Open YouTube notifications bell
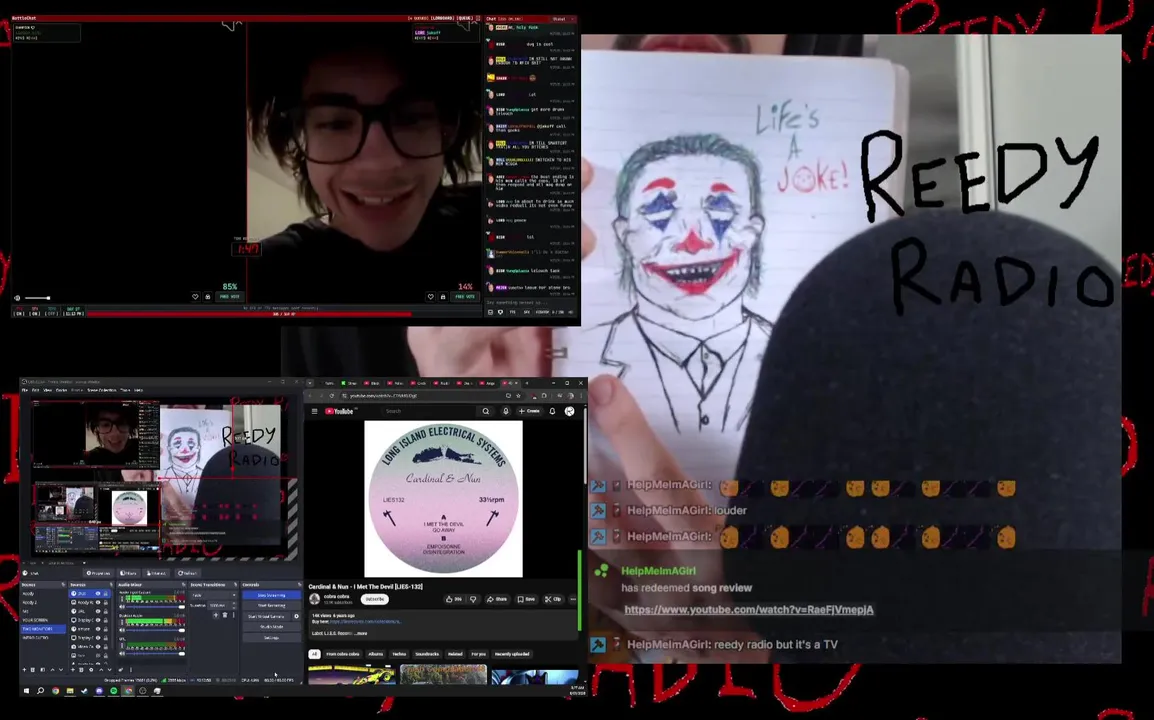1154x720 pixels. click(x=552, y=412)
